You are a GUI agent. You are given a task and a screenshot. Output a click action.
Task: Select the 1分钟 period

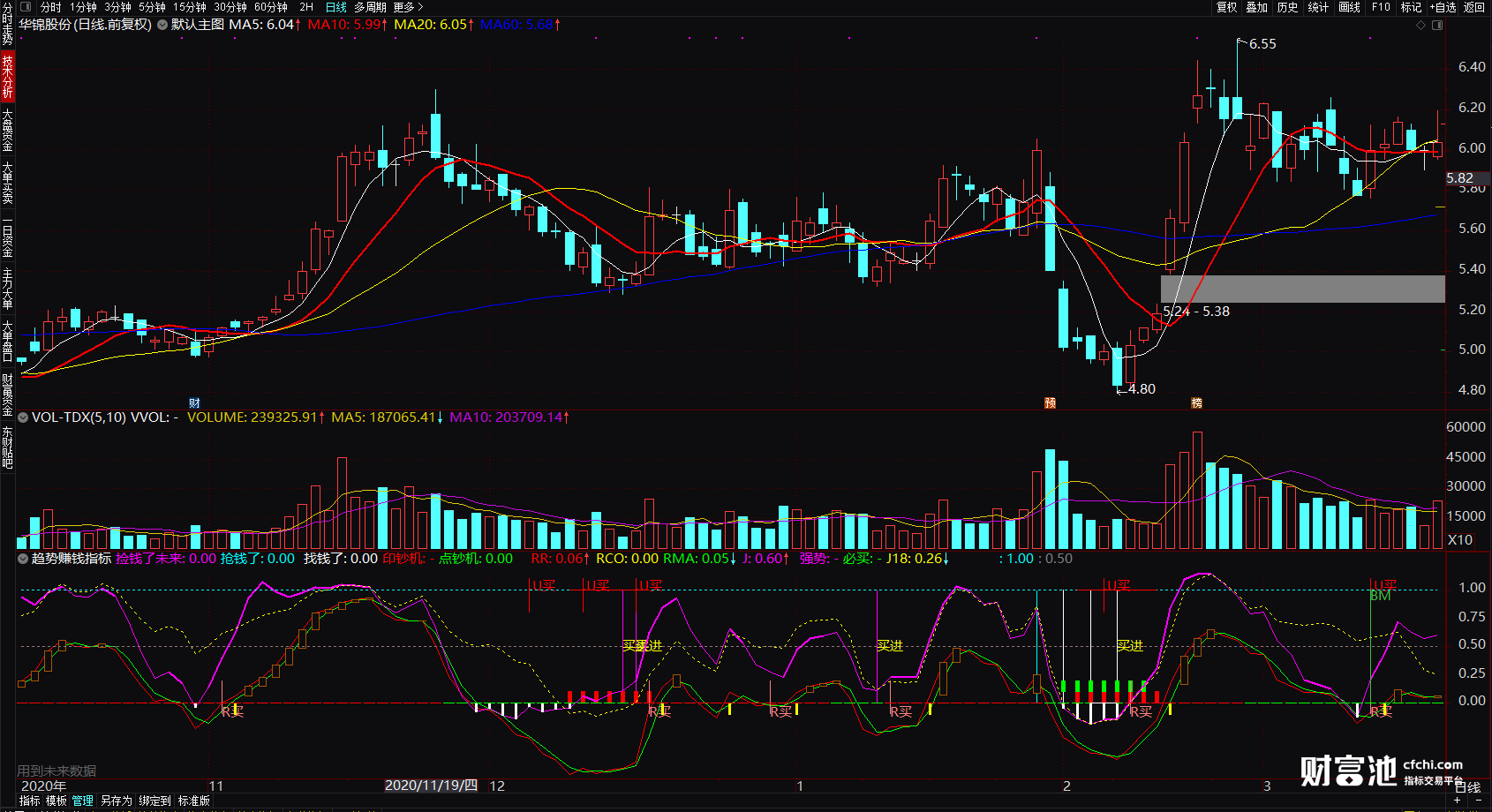coord(83,7)
